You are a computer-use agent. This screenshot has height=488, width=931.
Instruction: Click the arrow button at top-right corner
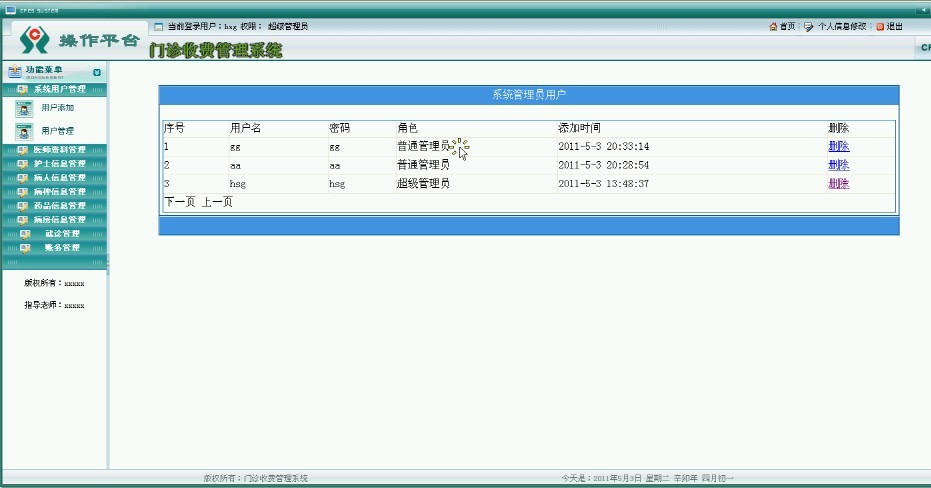click(x=922, y=10)
